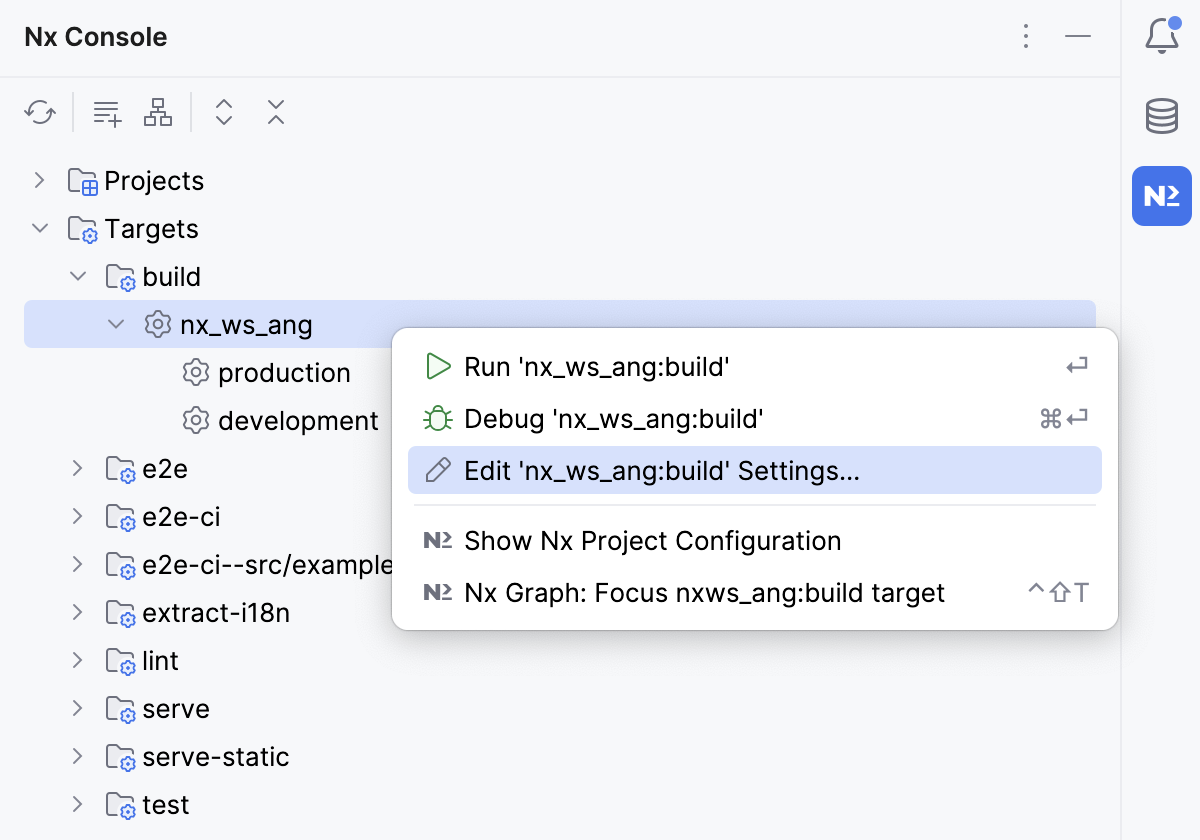Collapse all tree nodes via toolbar icon
This screenshot has height=840, width=1200.
click(275, 112)
